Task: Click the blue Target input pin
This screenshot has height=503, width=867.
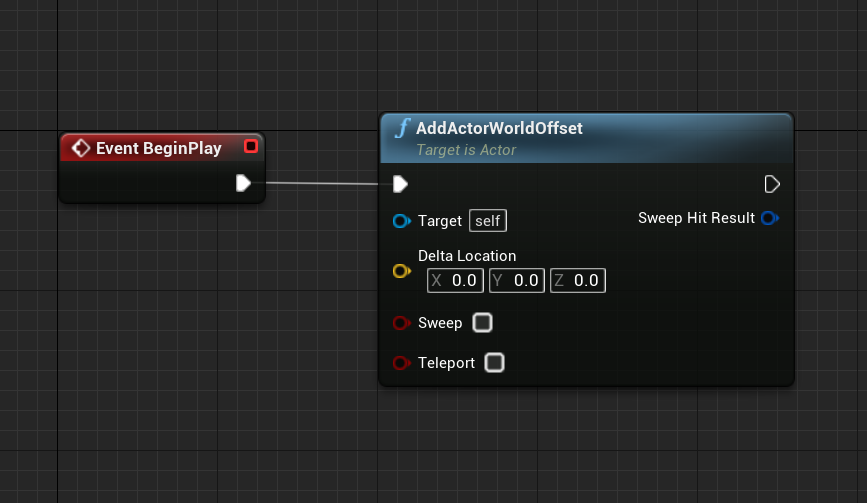Action: coord(401,221)
